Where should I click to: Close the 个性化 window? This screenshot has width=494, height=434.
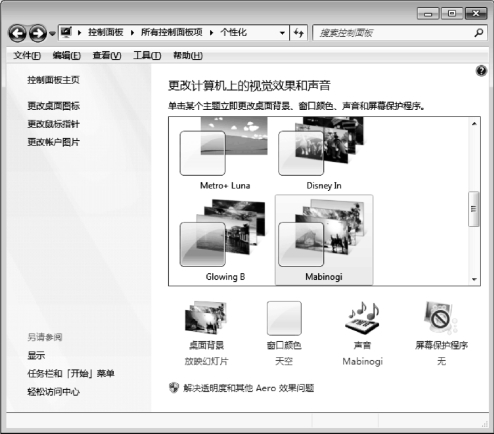coord(476,14)
